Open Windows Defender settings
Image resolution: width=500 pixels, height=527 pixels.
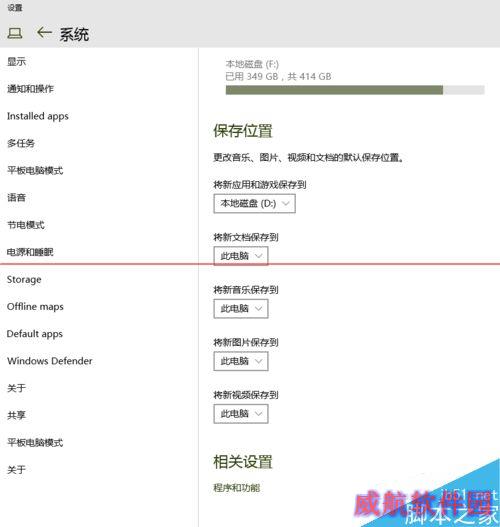pyautogui.click(x=49, y=361)
